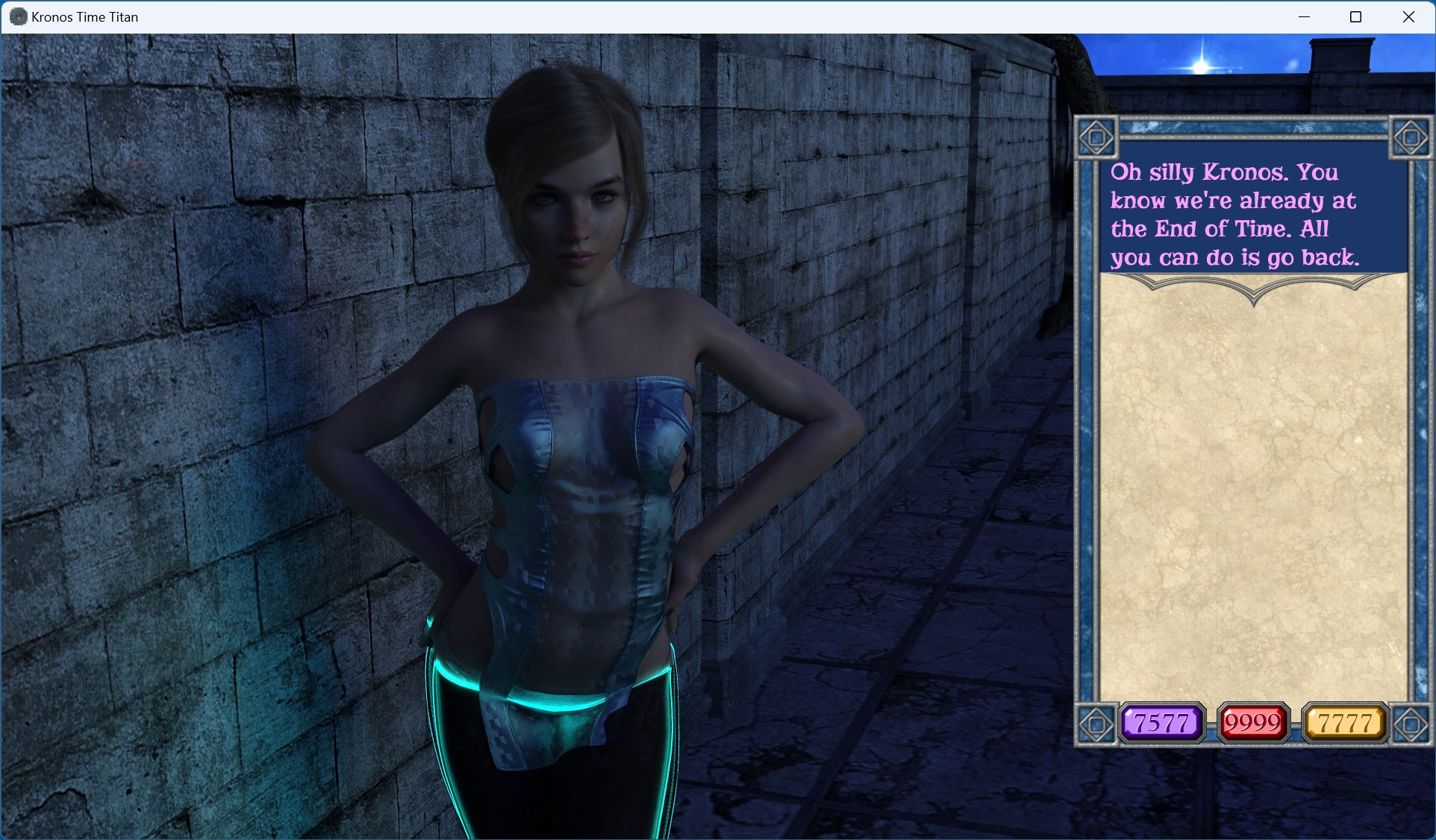Click the panel's top-right corner ornament
This screenshot has width=1436, height=840.
[x=1411, y=137]
